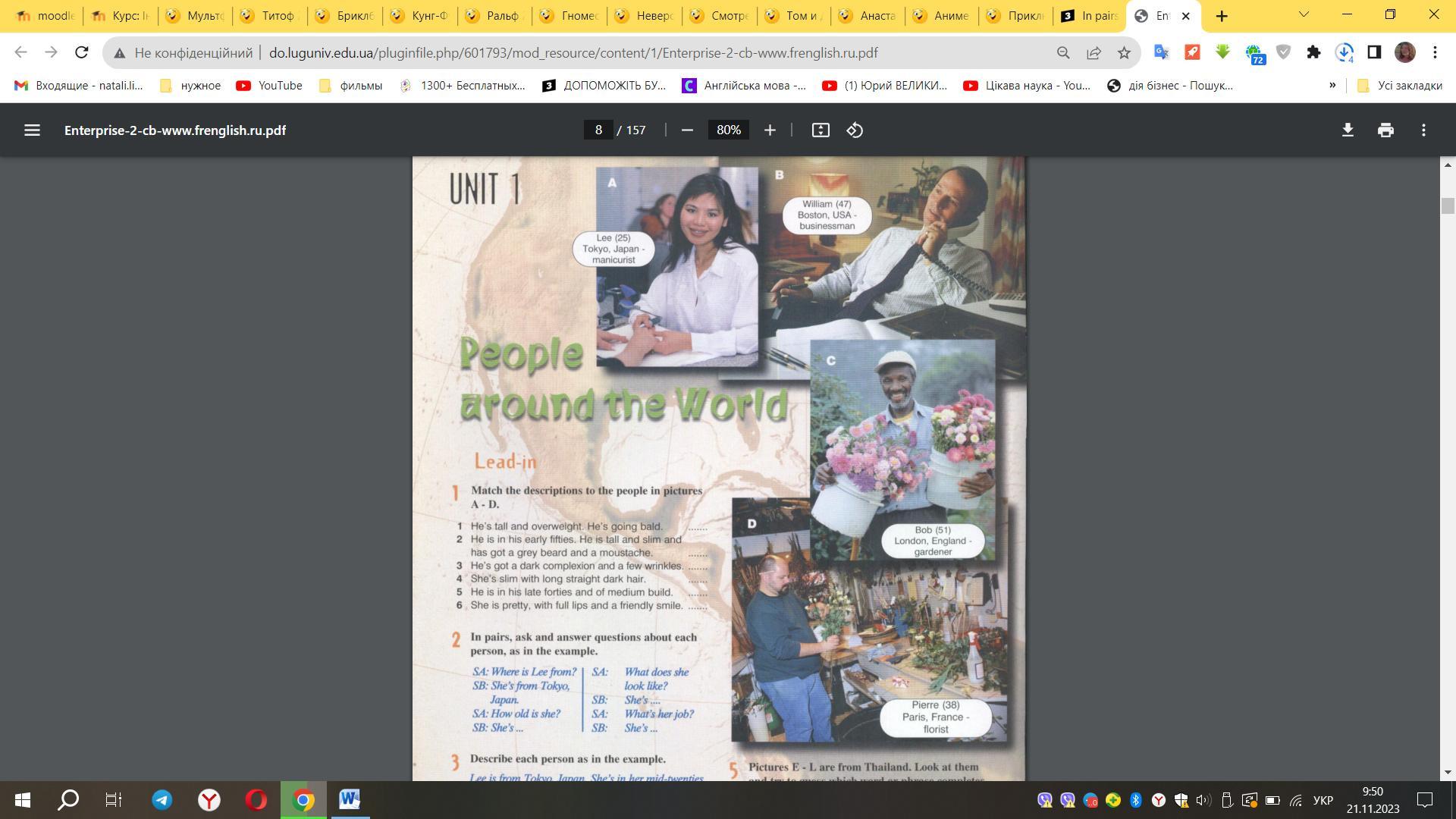1456x819 pixels.
Task: Open Opera browser from taskbar
Action: click(256, 800)
